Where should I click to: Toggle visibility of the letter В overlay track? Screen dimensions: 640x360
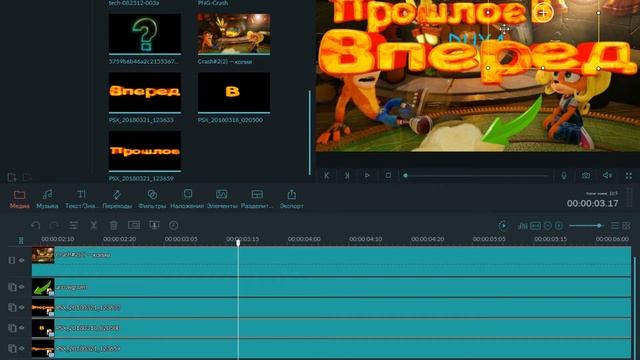[22, 328]
